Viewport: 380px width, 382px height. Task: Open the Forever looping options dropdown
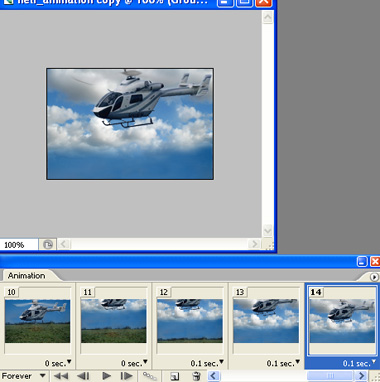pyautogui.click(x=23, y=376)
